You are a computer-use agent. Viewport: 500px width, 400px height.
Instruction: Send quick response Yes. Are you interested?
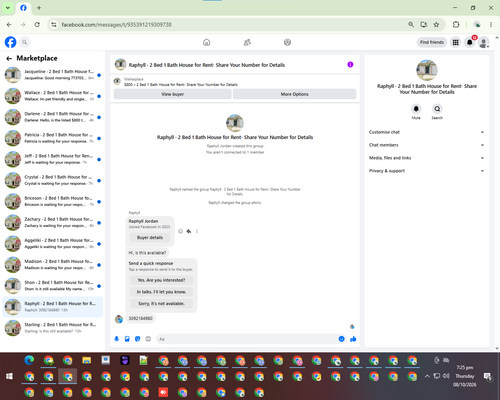tap(161, 280)
